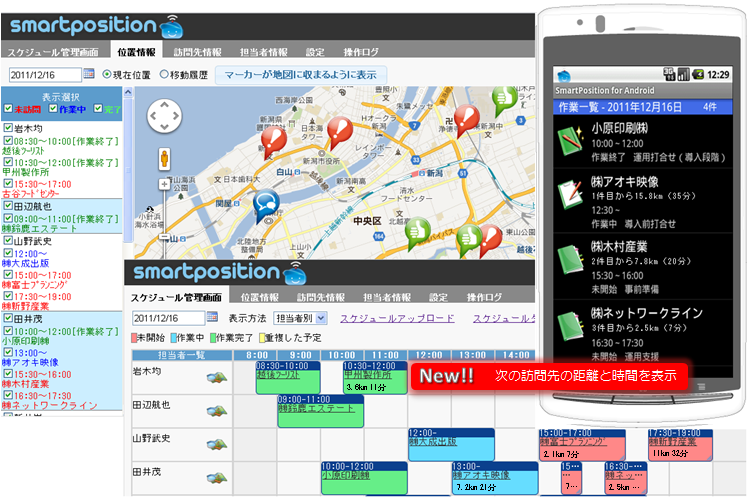Screen dimensions: 752x498
Task: Click red 未開始 legend swatch
Action: pyautogui.click(x=134, y=338)
